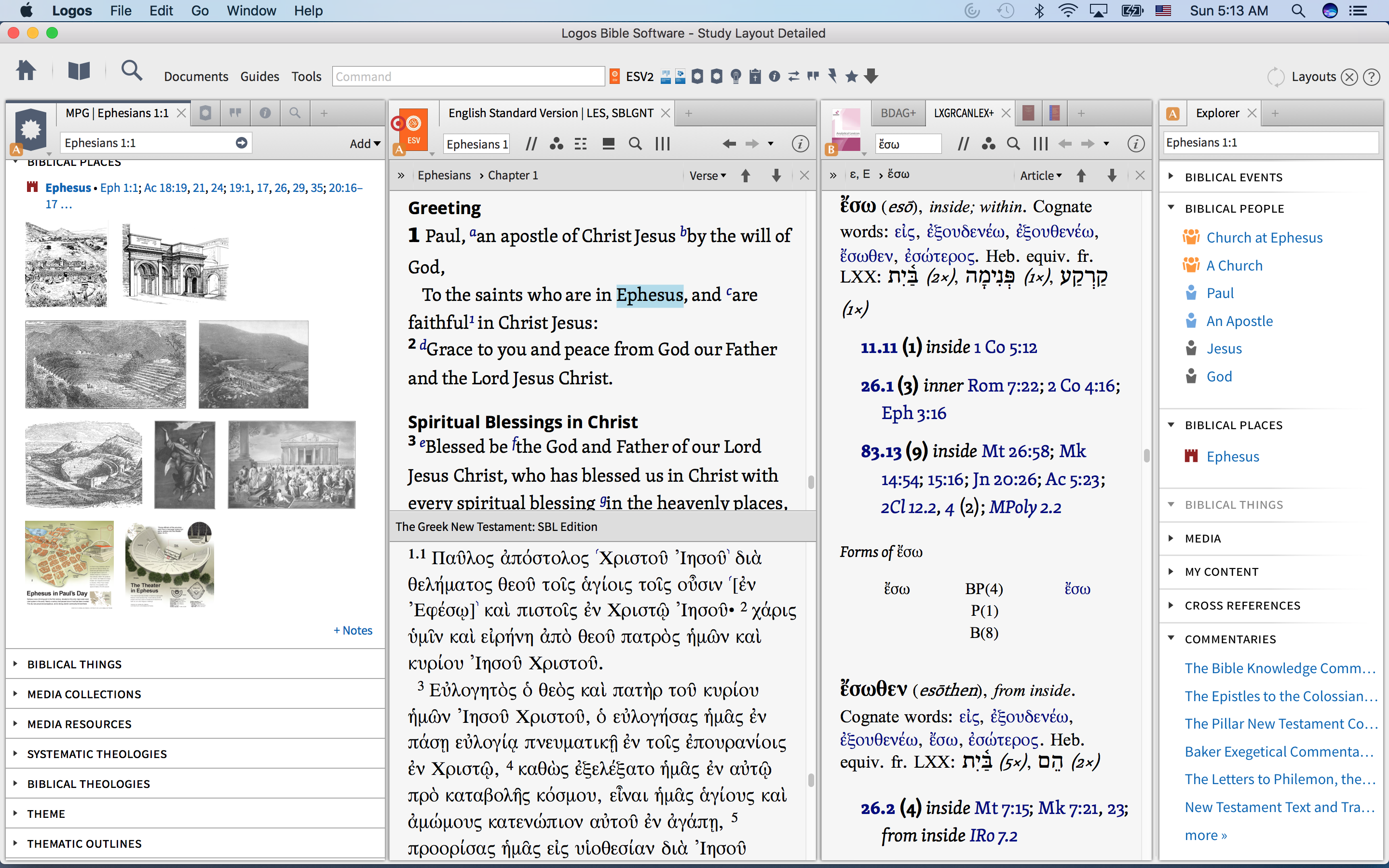Click Explorer reference field Ephesians 1:1

(x=1271, y=142)
